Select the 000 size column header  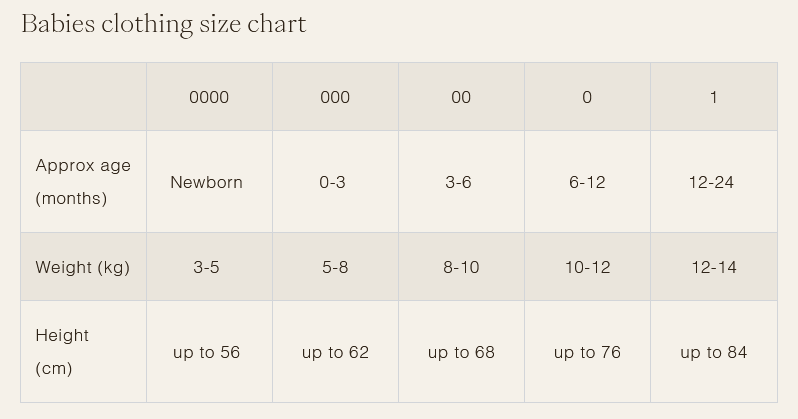[335, 97]
